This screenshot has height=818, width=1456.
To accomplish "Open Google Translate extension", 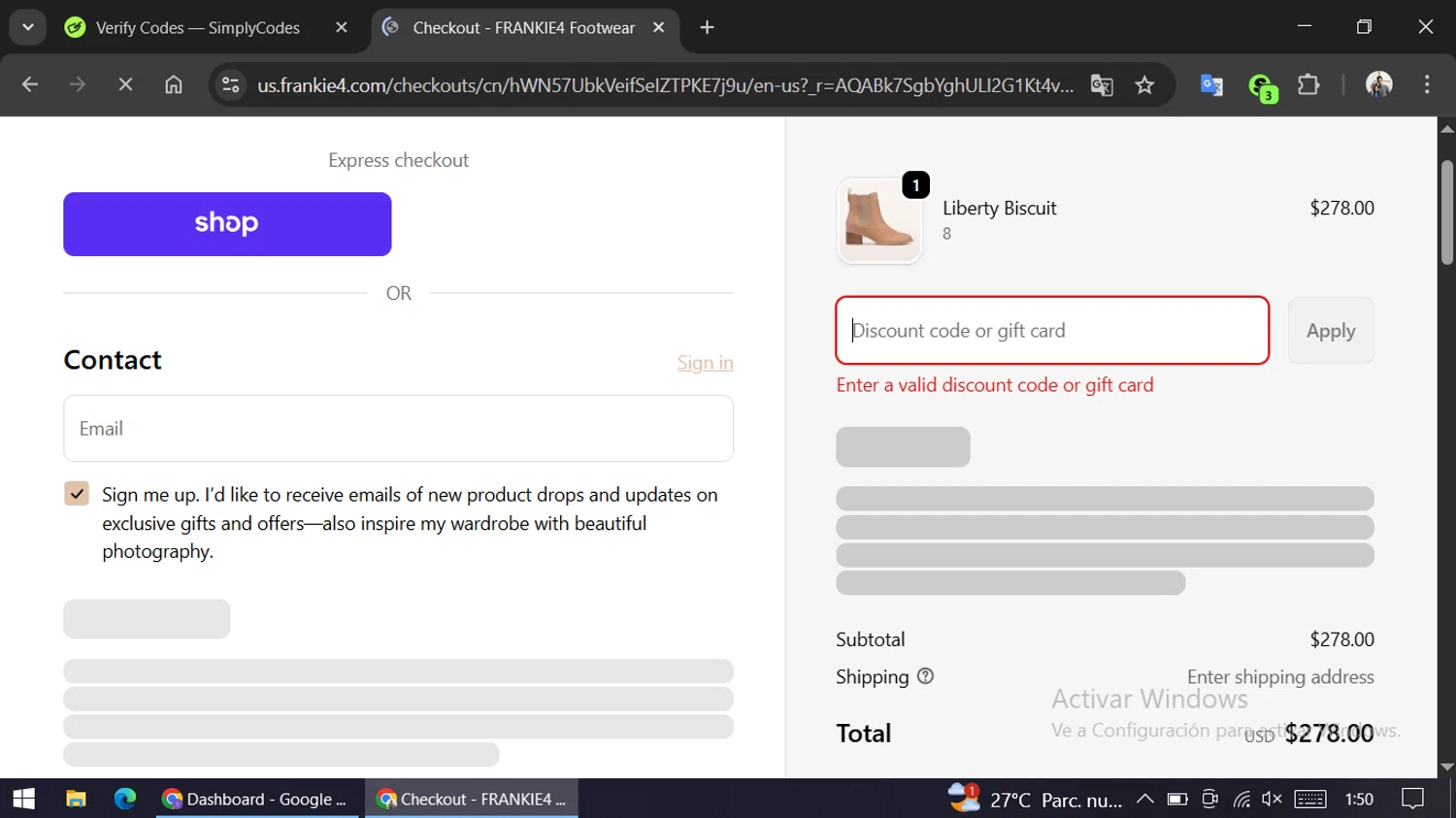I will point(1211,85).
